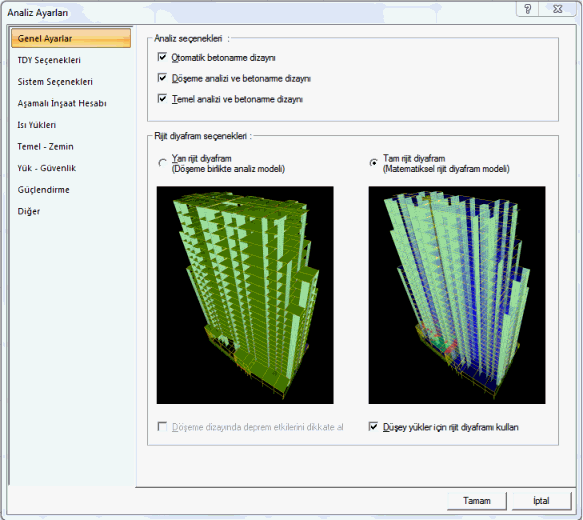Go to Isı Yükleri settings
Viewport: 583px width, 520px height.
click(x=36, y=125)
